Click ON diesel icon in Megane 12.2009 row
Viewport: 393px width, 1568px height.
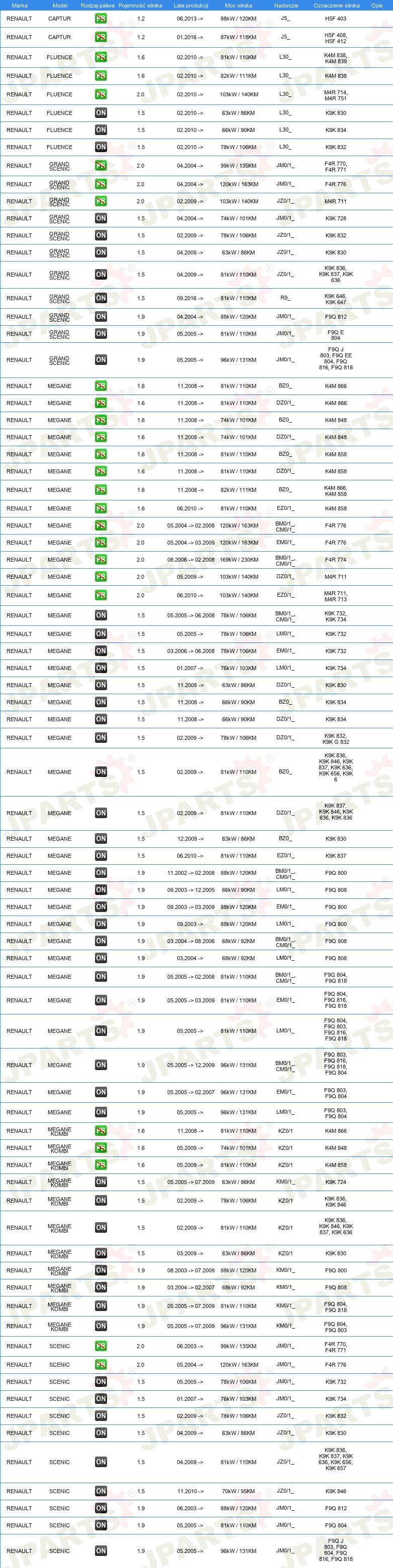[101, 839]
